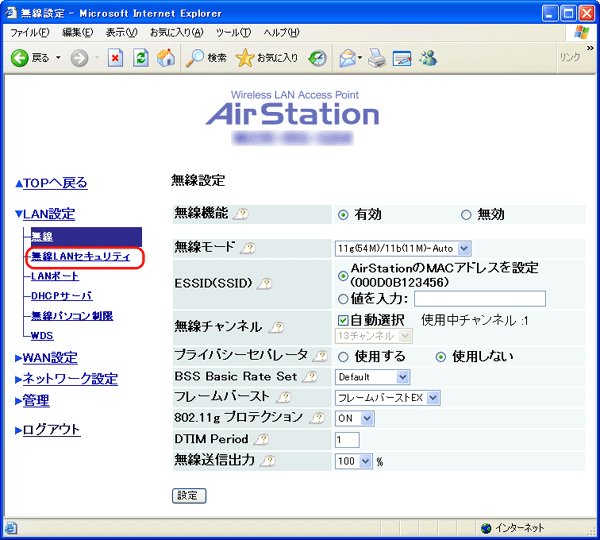The width and height of the screenshot is (600, 540).
Task: Open the 表示(V) menu
Action: point(121,33)
